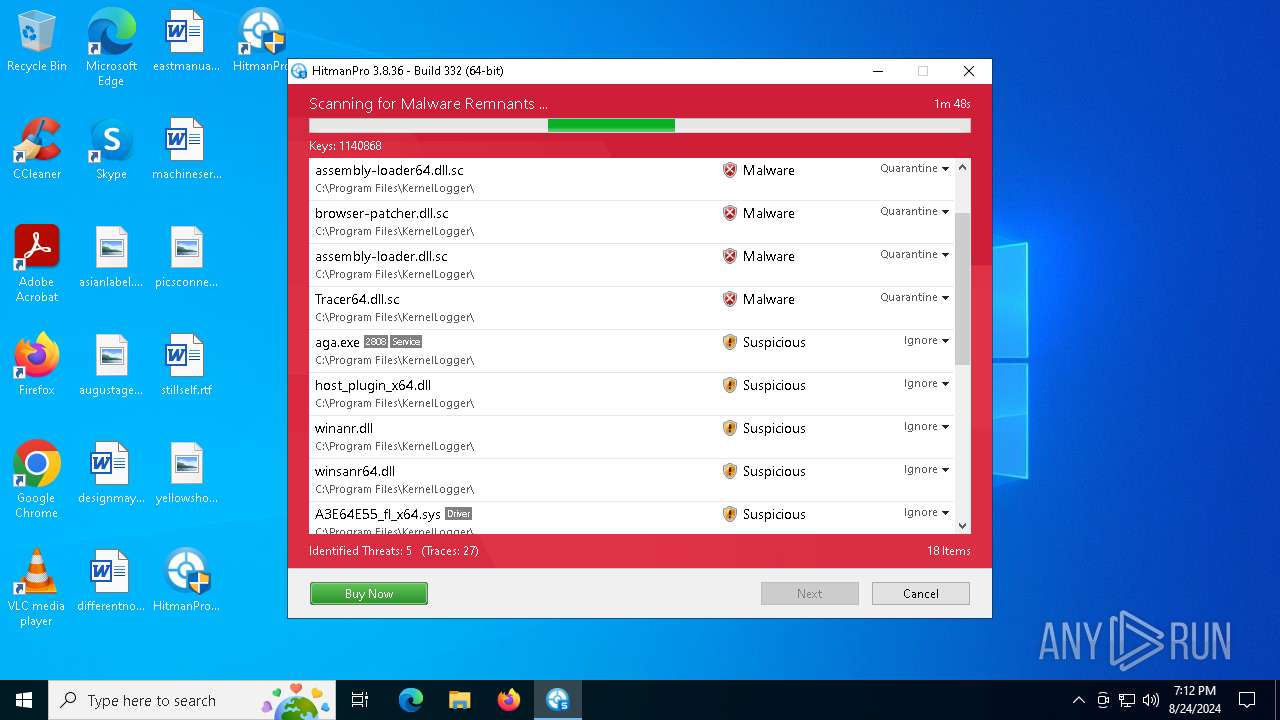Screen dimensions: 1280x720
Task: Select the Google Chrome desktop shortcut
Action: [37, 479]
